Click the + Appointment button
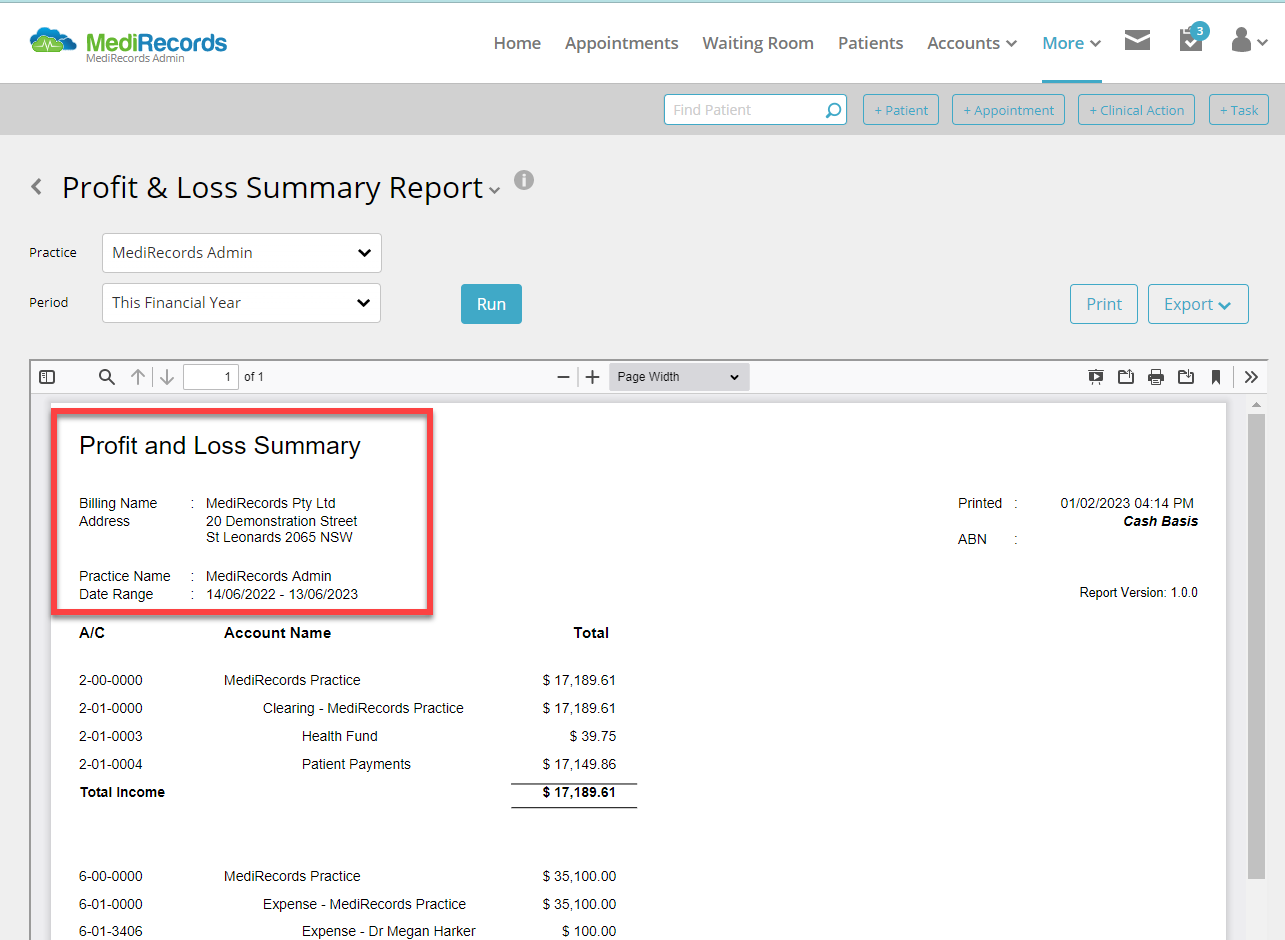Viewport: 1285px width, 940px height. [1008, 110]
